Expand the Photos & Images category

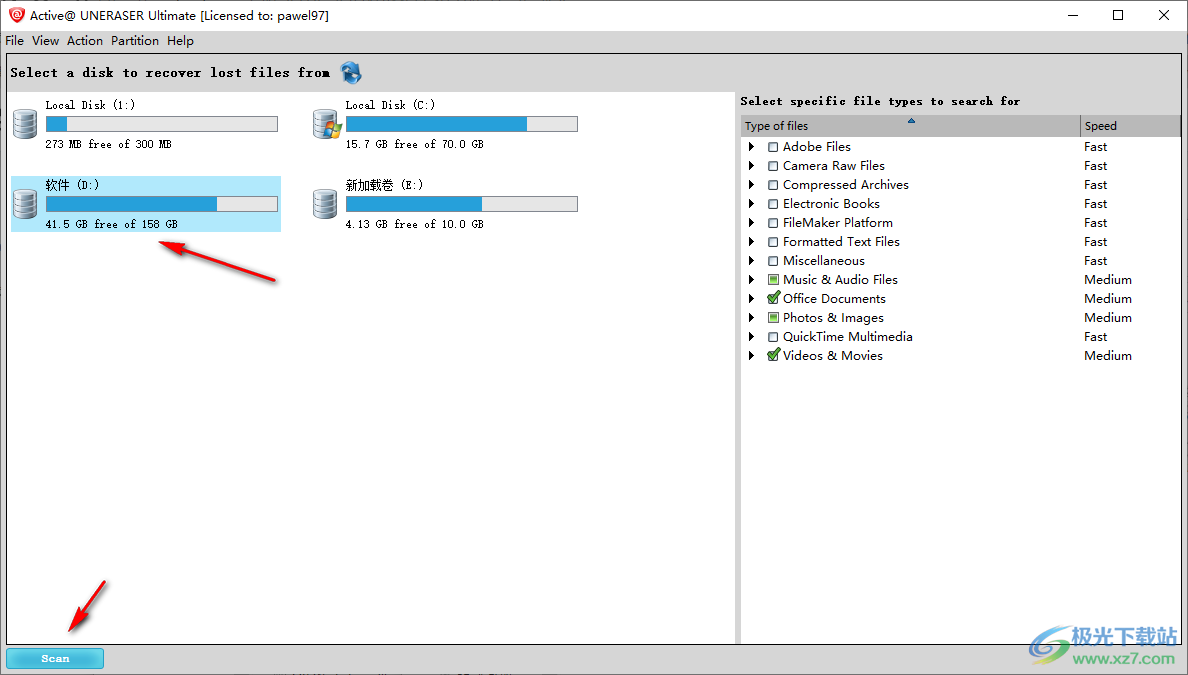(x=752, y=317)
